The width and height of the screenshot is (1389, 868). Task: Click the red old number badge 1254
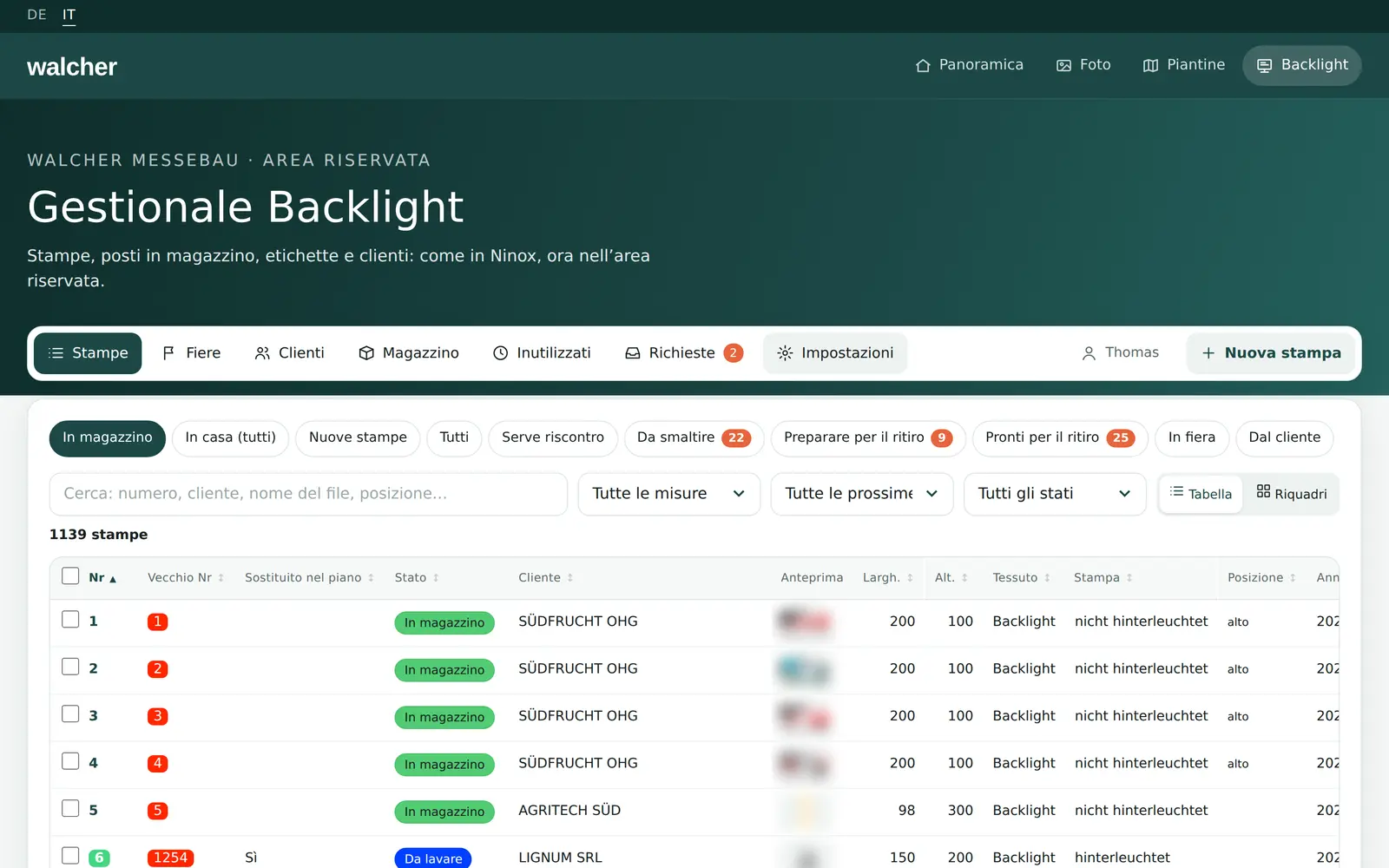(170, 858)
